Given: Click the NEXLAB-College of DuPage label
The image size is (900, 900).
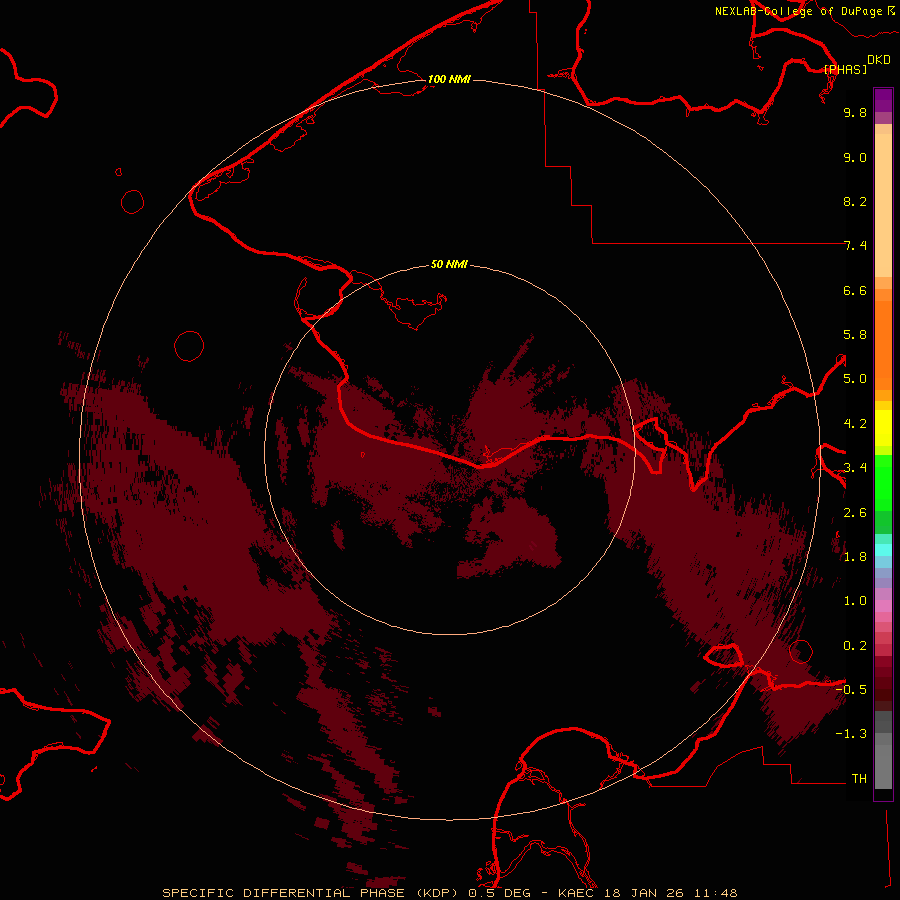Looking at the screenshot, I should 799,11.
